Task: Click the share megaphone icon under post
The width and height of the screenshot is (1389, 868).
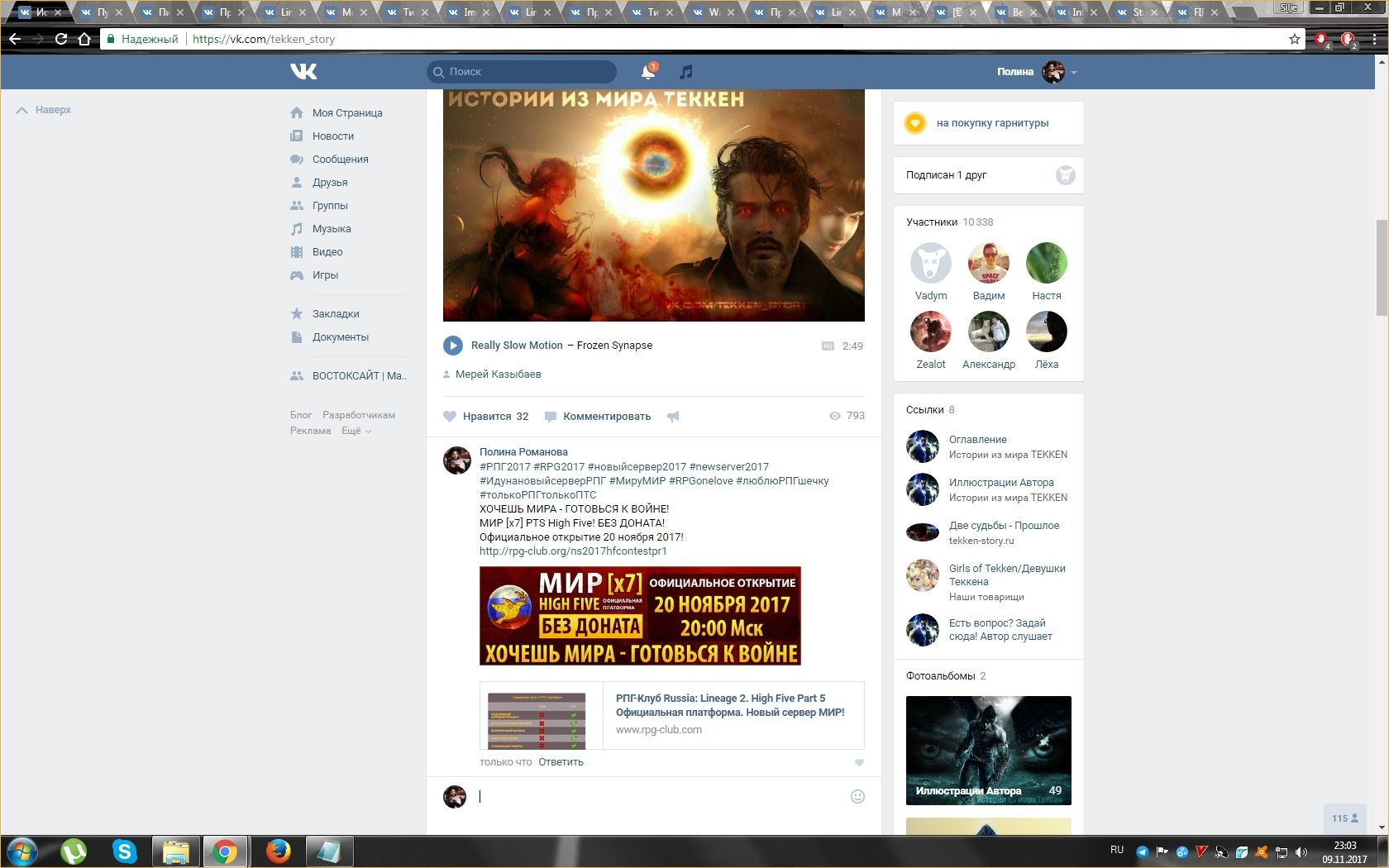Action: (673, 417)
